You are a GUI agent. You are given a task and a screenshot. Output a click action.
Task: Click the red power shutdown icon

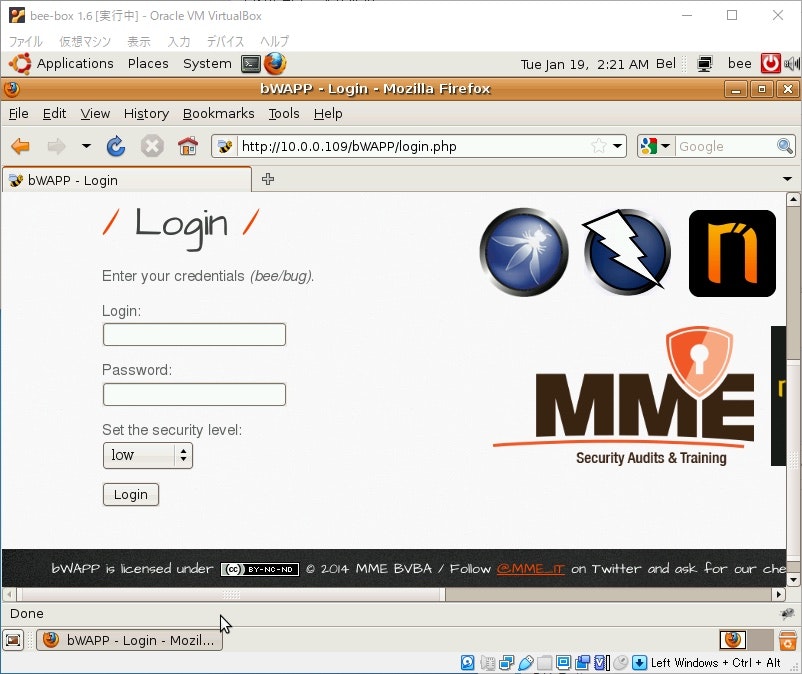pyautogui.click(x=770, y=63)
